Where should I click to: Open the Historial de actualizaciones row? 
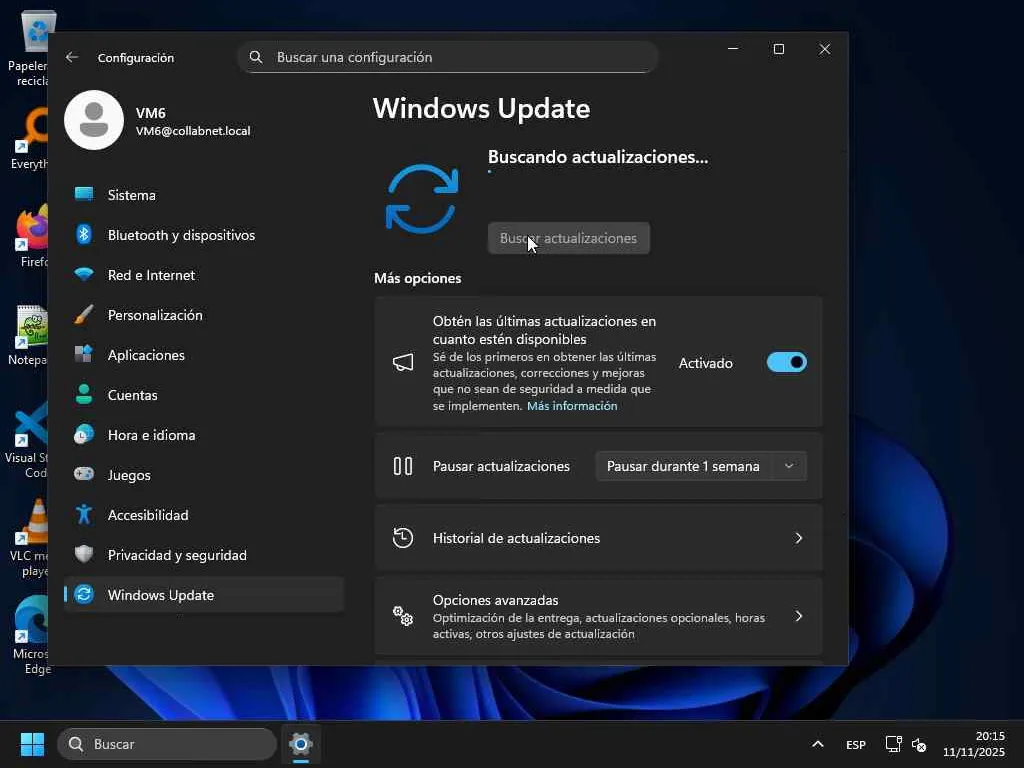coord(598,537)
